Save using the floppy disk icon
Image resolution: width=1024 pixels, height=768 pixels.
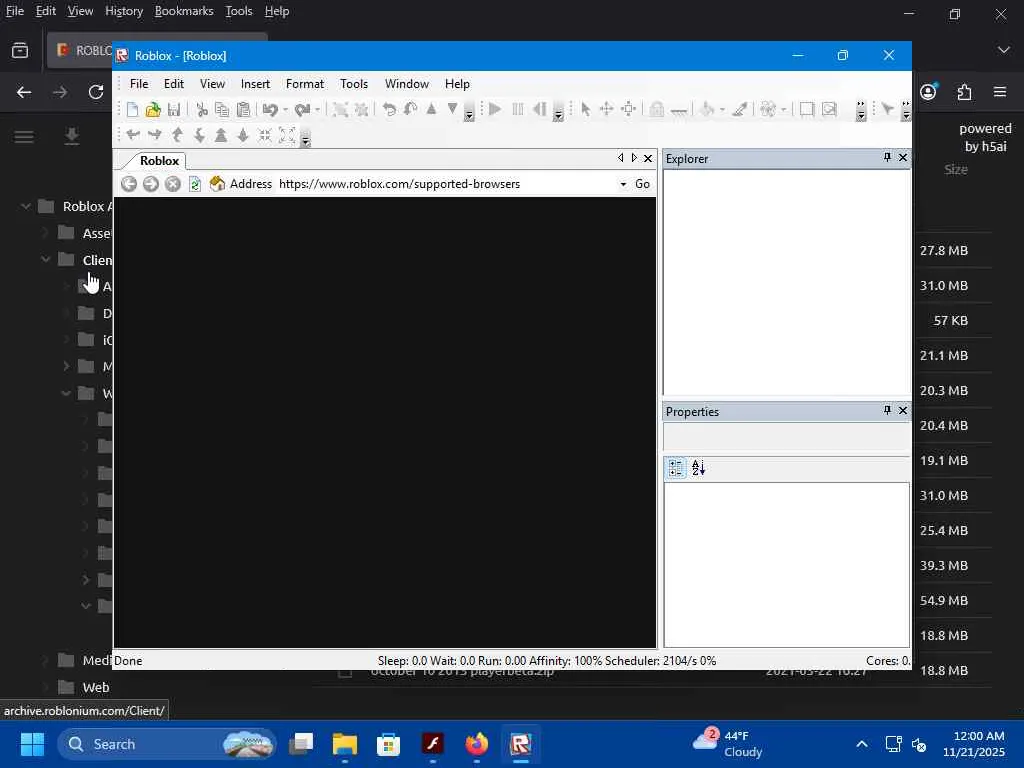pyautogui.click(x=174, y=110)
